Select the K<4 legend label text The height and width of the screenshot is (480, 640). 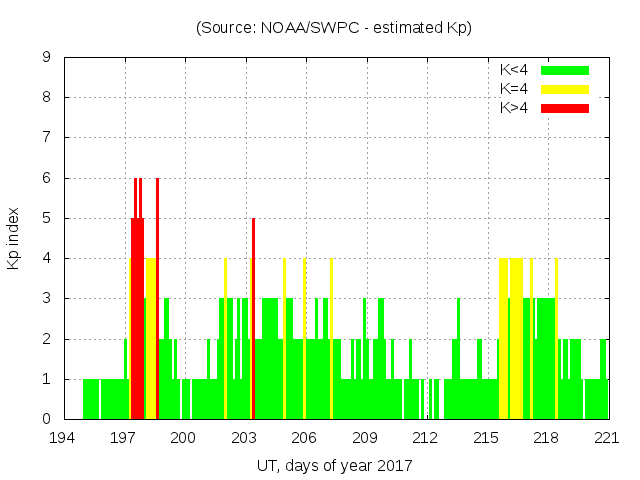click(x=515, y=70)
